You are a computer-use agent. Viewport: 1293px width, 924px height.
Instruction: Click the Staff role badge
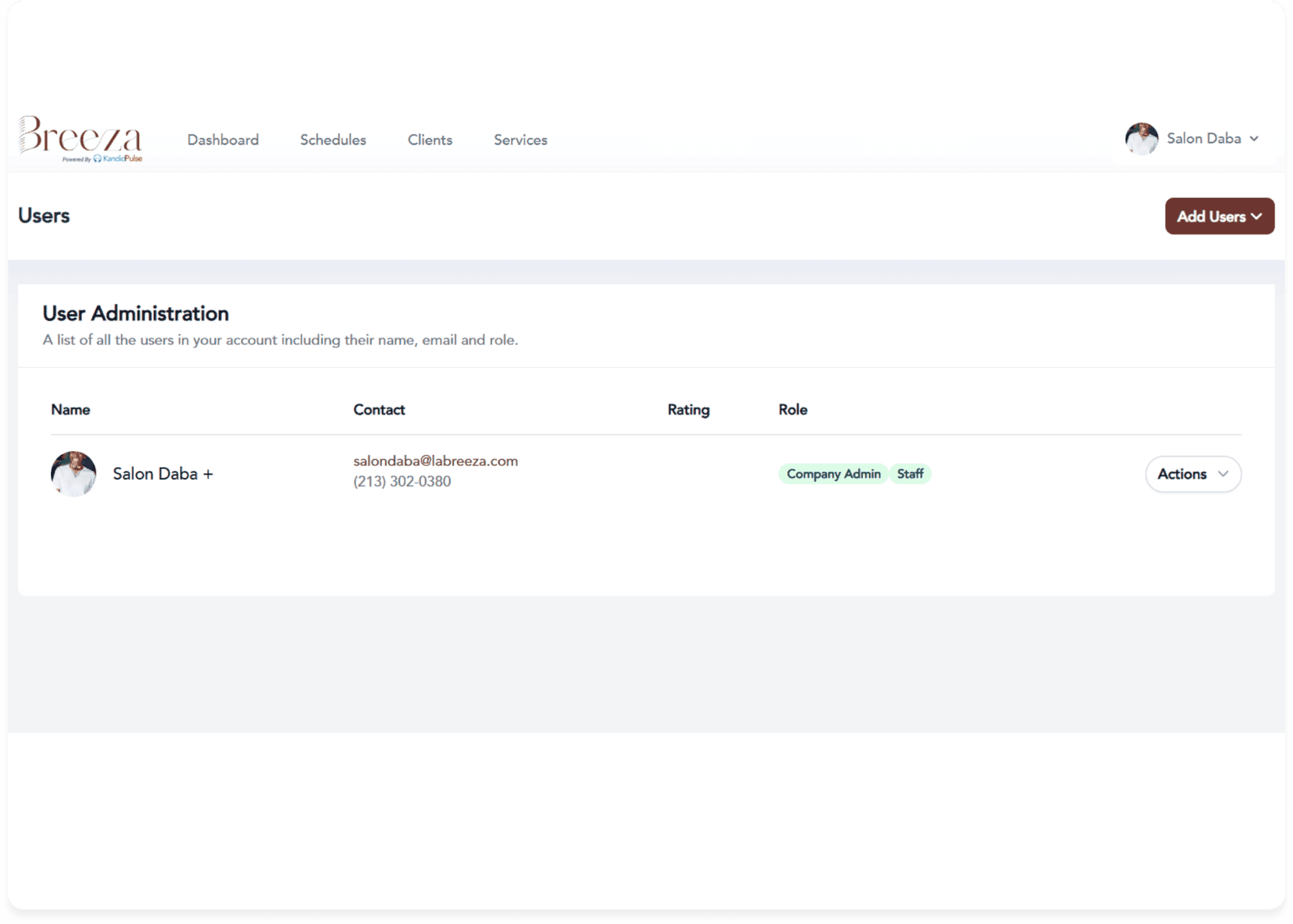coord(910,474)
